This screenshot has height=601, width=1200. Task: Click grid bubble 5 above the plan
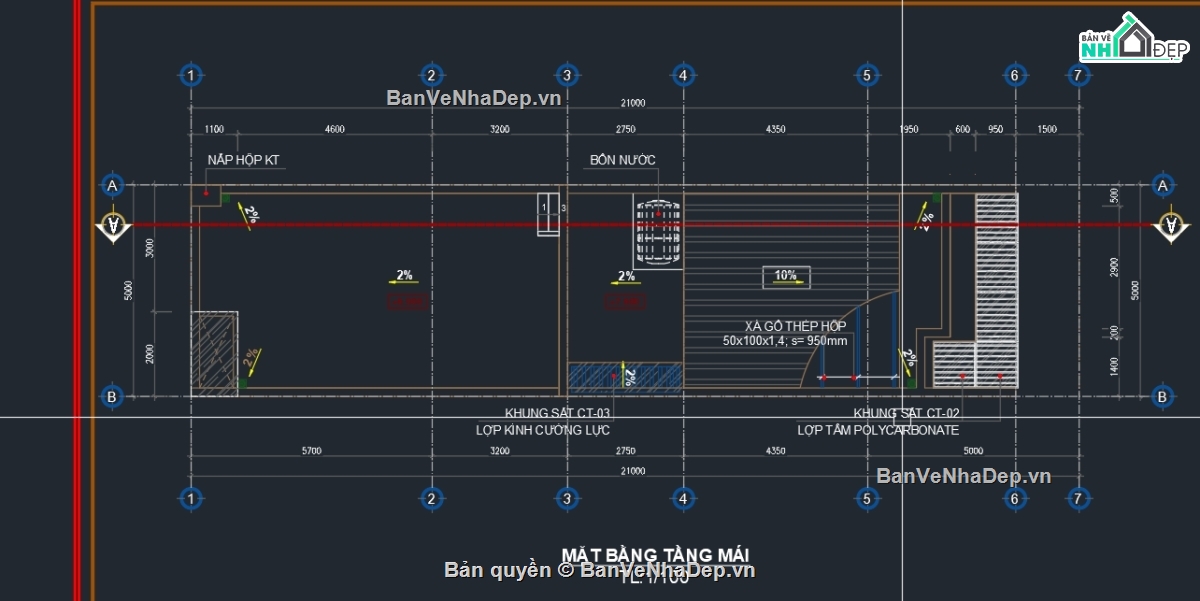[x=866, y=75]
